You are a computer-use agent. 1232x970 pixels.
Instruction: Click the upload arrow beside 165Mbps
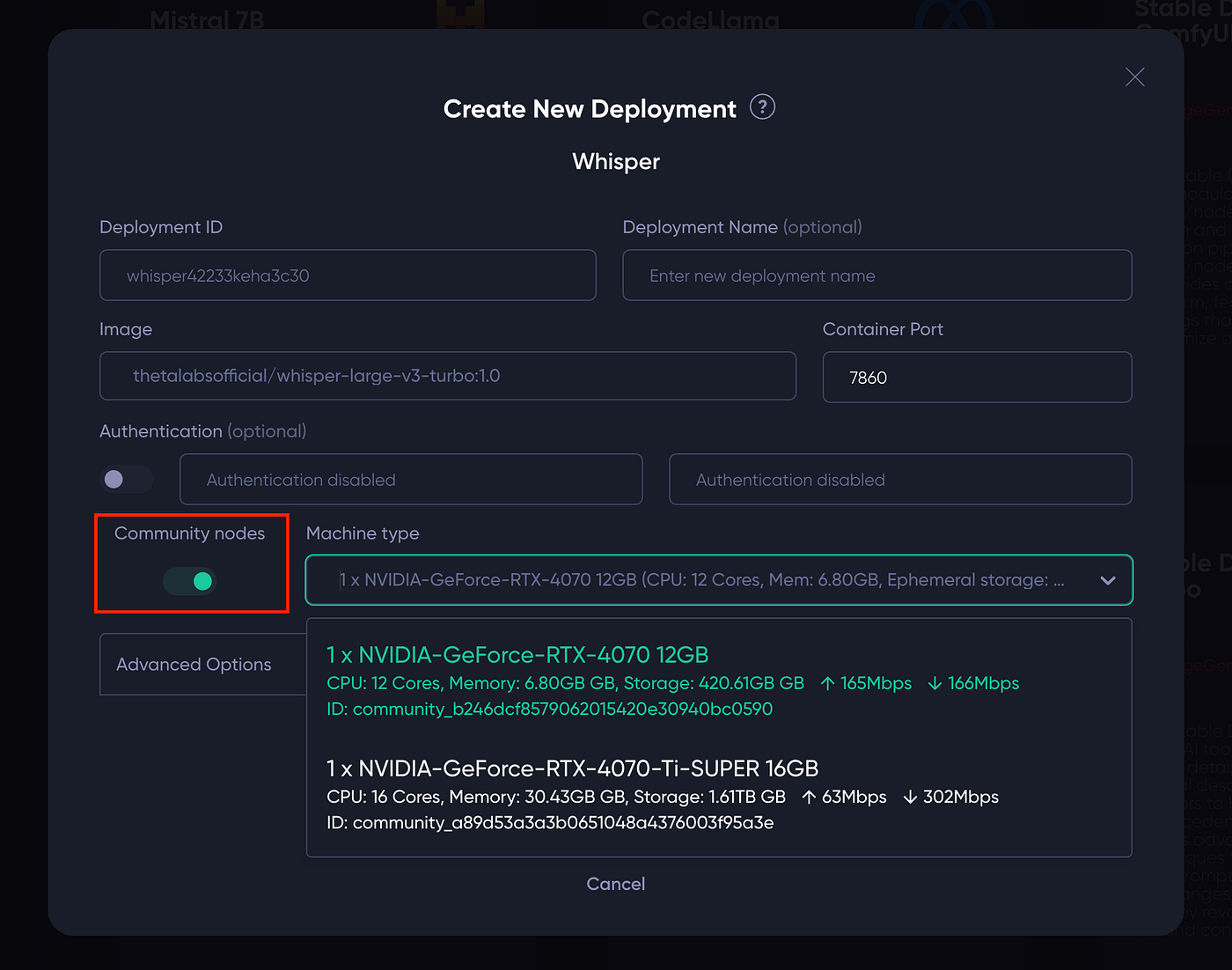click(x=827, y=683)
